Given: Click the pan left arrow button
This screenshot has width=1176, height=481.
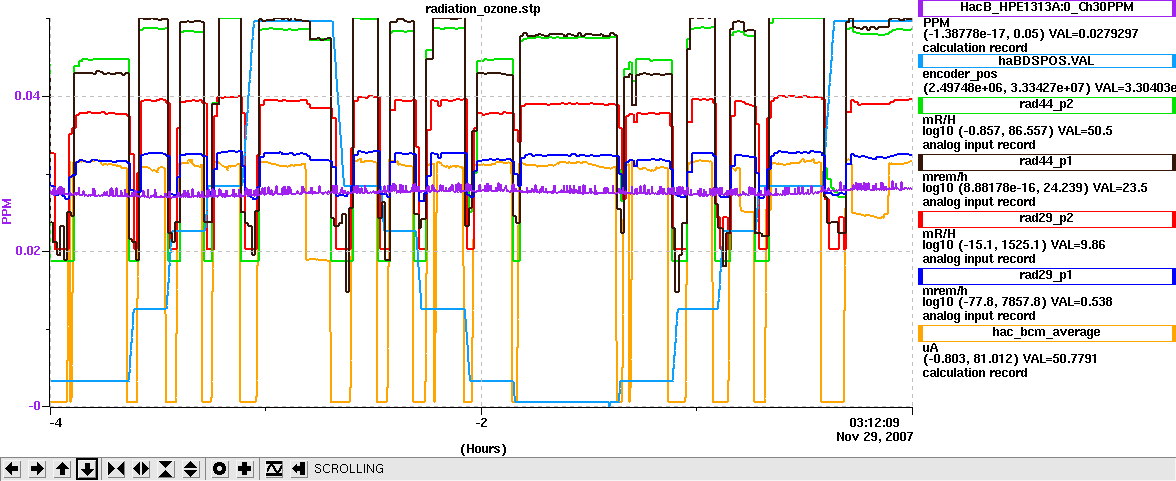Looking at the screenshot, I should tap(12, 469).
